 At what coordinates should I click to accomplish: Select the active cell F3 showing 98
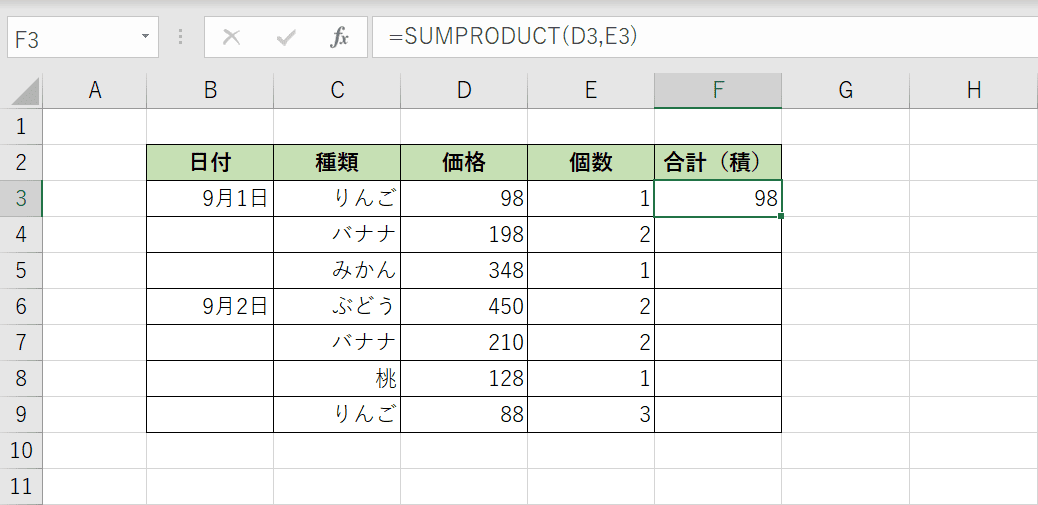point(718,199)
